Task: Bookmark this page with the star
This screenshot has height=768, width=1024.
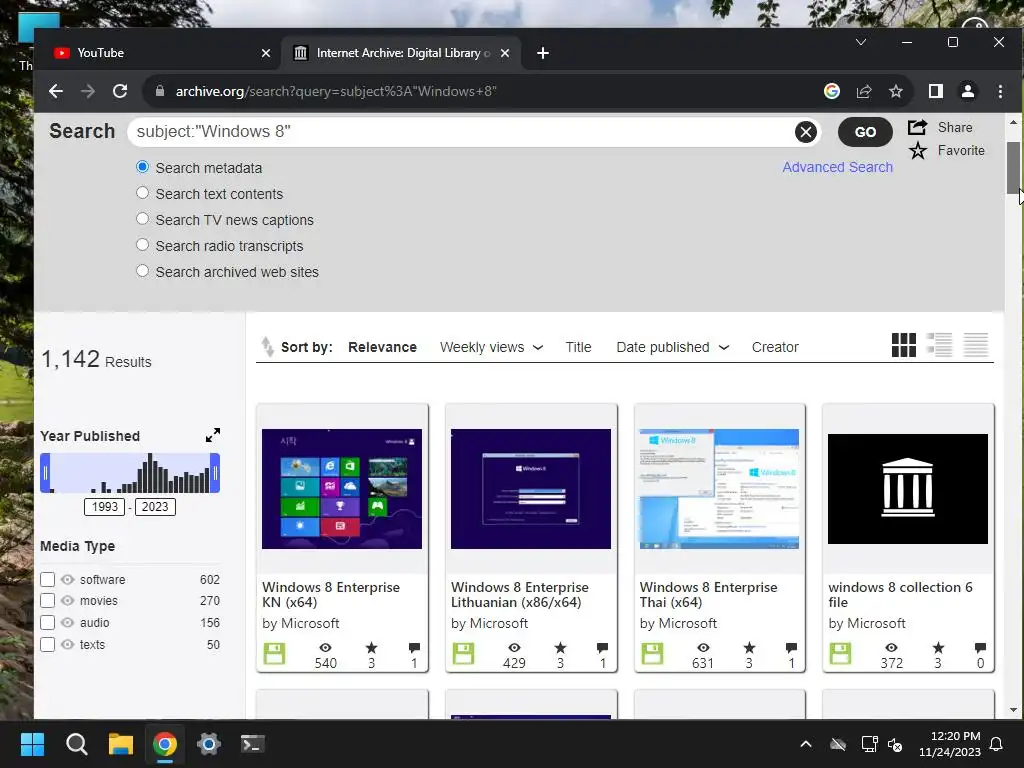Action: [x=896, y=91]
